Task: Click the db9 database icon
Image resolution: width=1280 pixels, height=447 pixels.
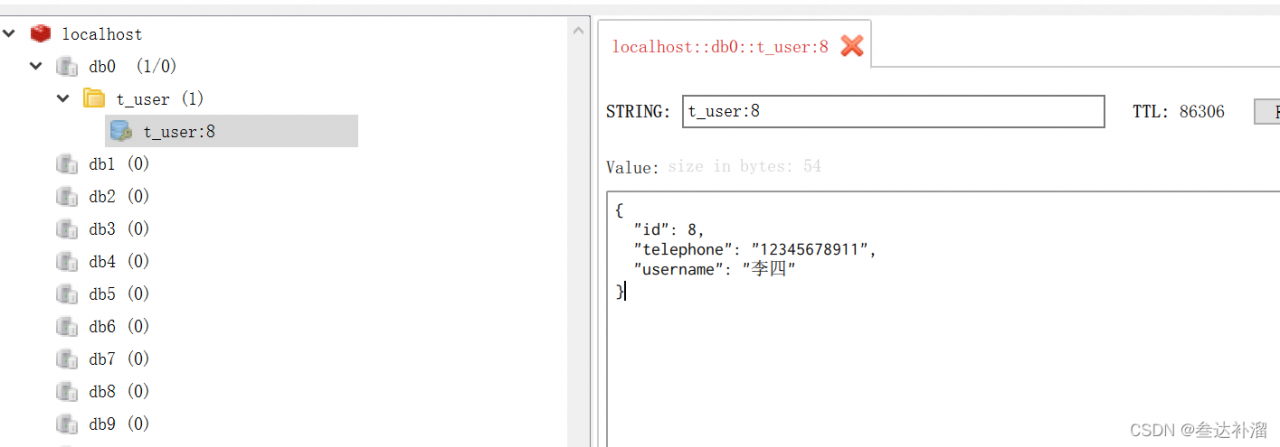Action: (67, 423)
